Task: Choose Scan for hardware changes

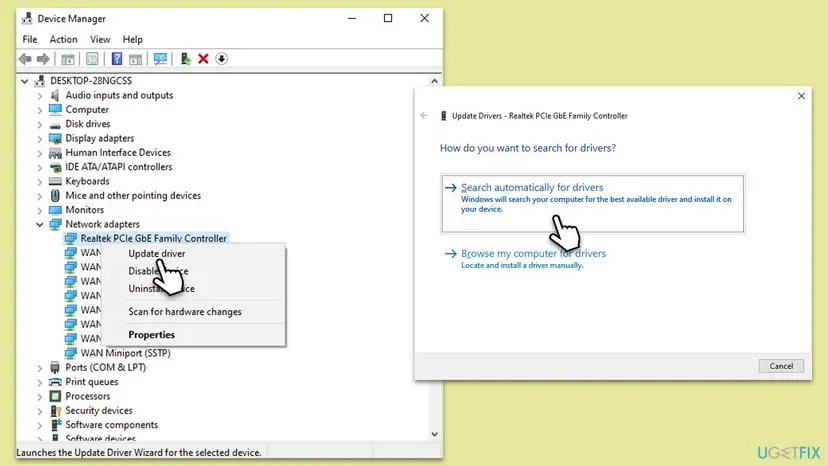Action: 193,312
